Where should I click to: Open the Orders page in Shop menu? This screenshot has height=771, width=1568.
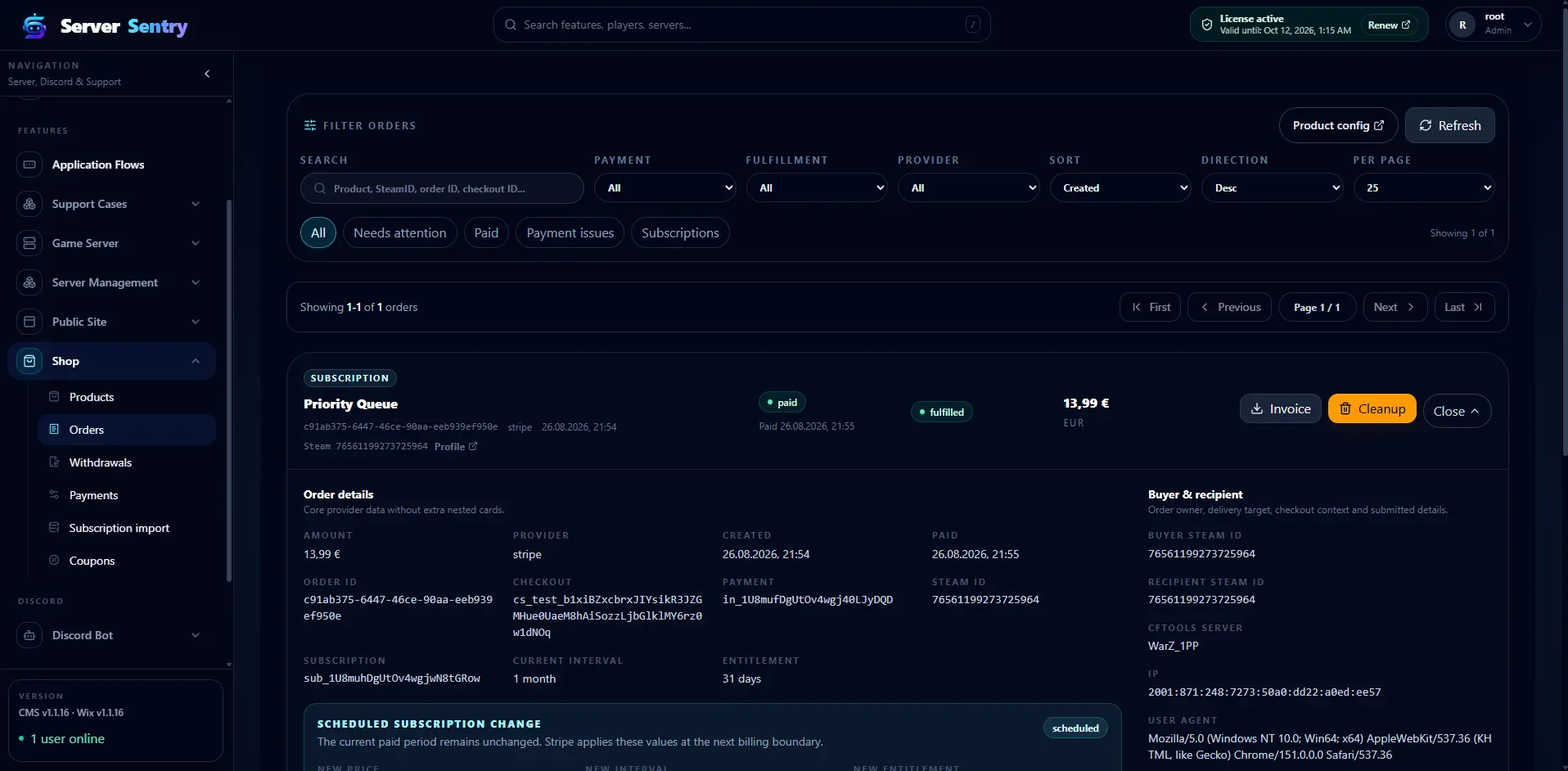[x=127, y=430]
